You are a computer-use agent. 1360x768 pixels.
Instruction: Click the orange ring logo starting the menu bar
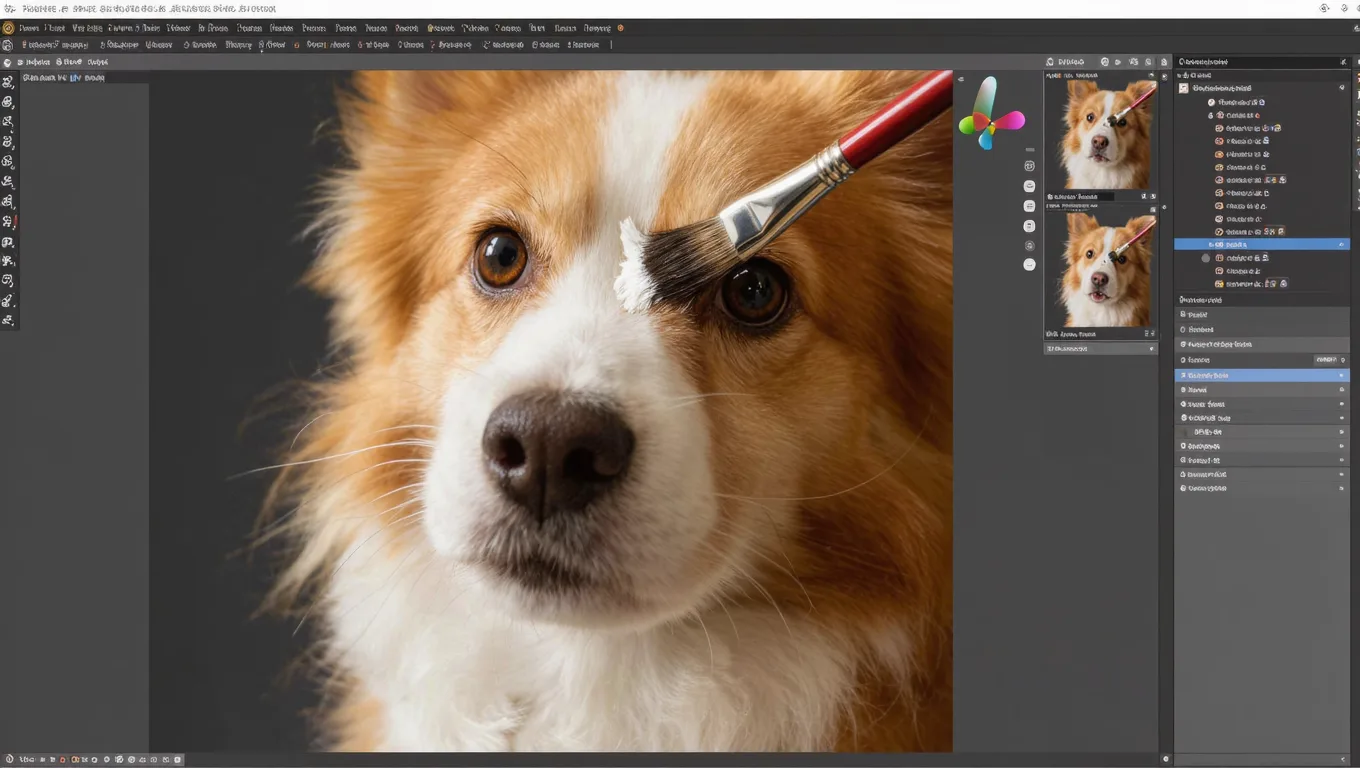click(x=9, y=28)
